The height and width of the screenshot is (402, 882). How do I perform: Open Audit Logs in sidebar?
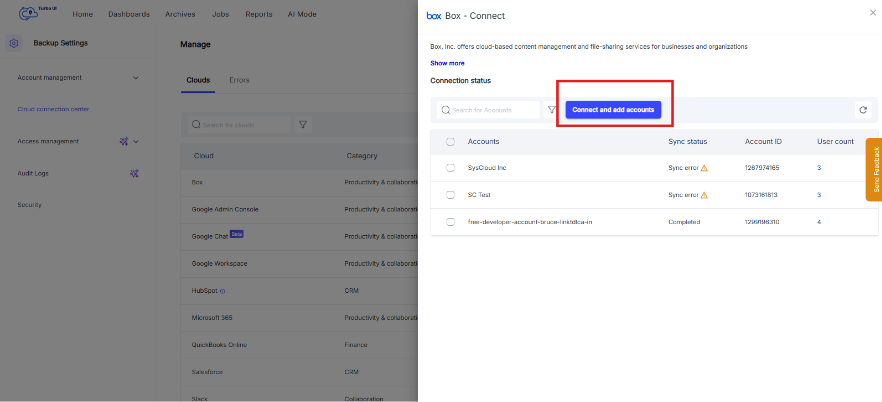pyautogui.click(x=33, y=174)
